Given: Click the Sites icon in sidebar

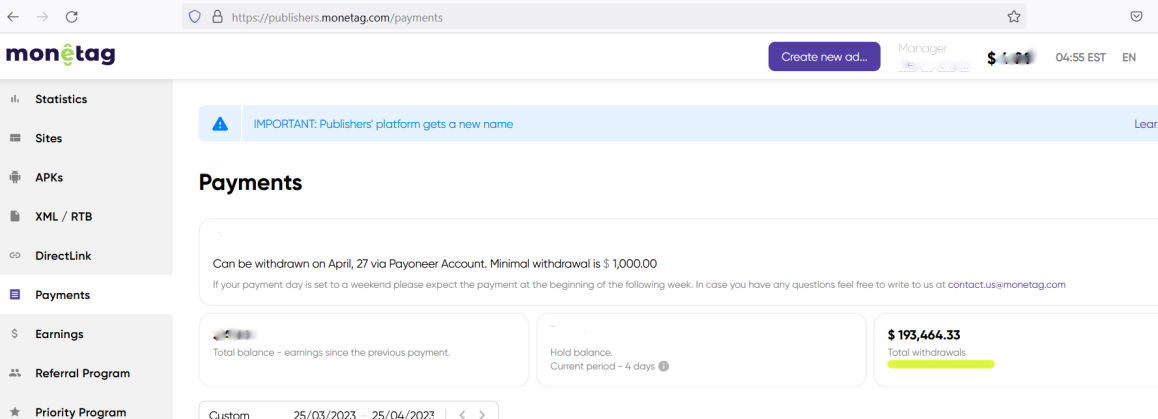Looking at the screenshot, I should click(15, 138).
